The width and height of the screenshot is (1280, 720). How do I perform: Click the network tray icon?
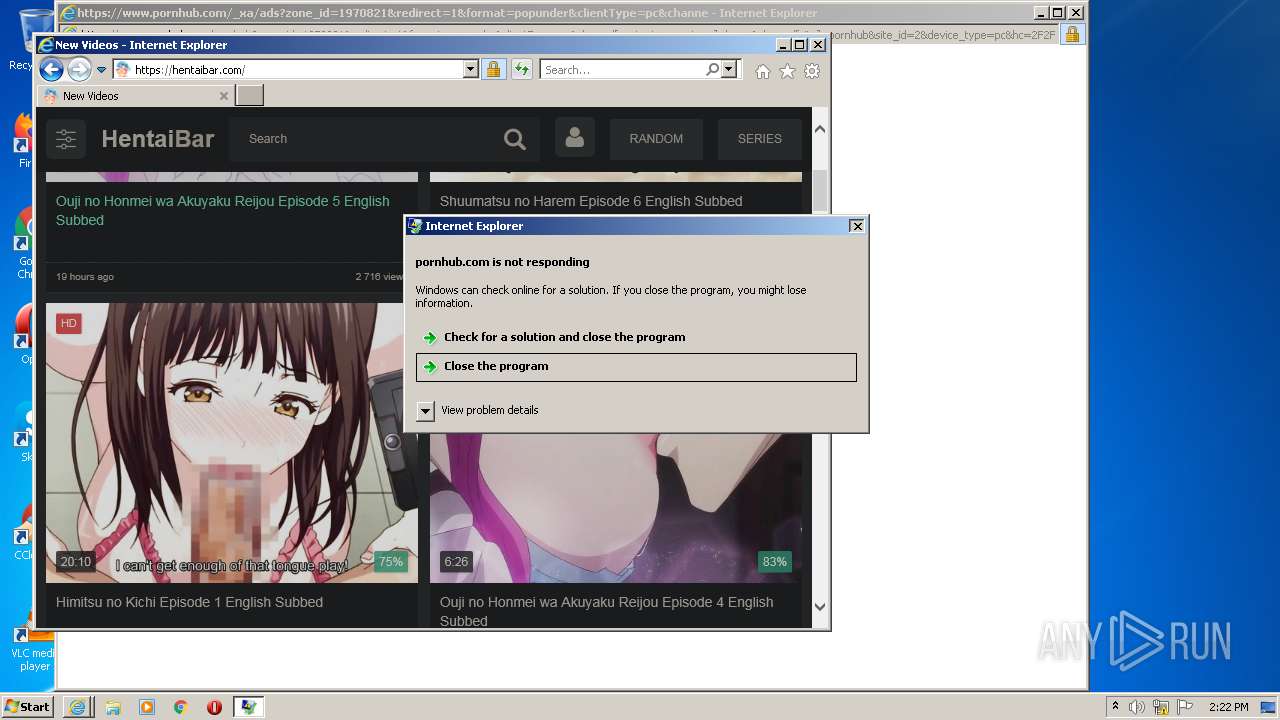(1161, 707)
